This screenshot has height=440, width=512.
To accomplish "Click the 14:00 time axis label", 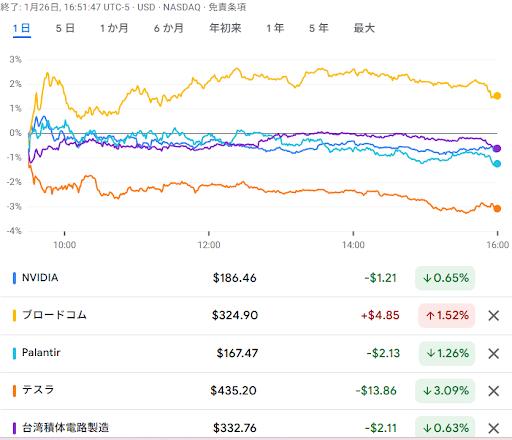I will click(x=353, y=245).
